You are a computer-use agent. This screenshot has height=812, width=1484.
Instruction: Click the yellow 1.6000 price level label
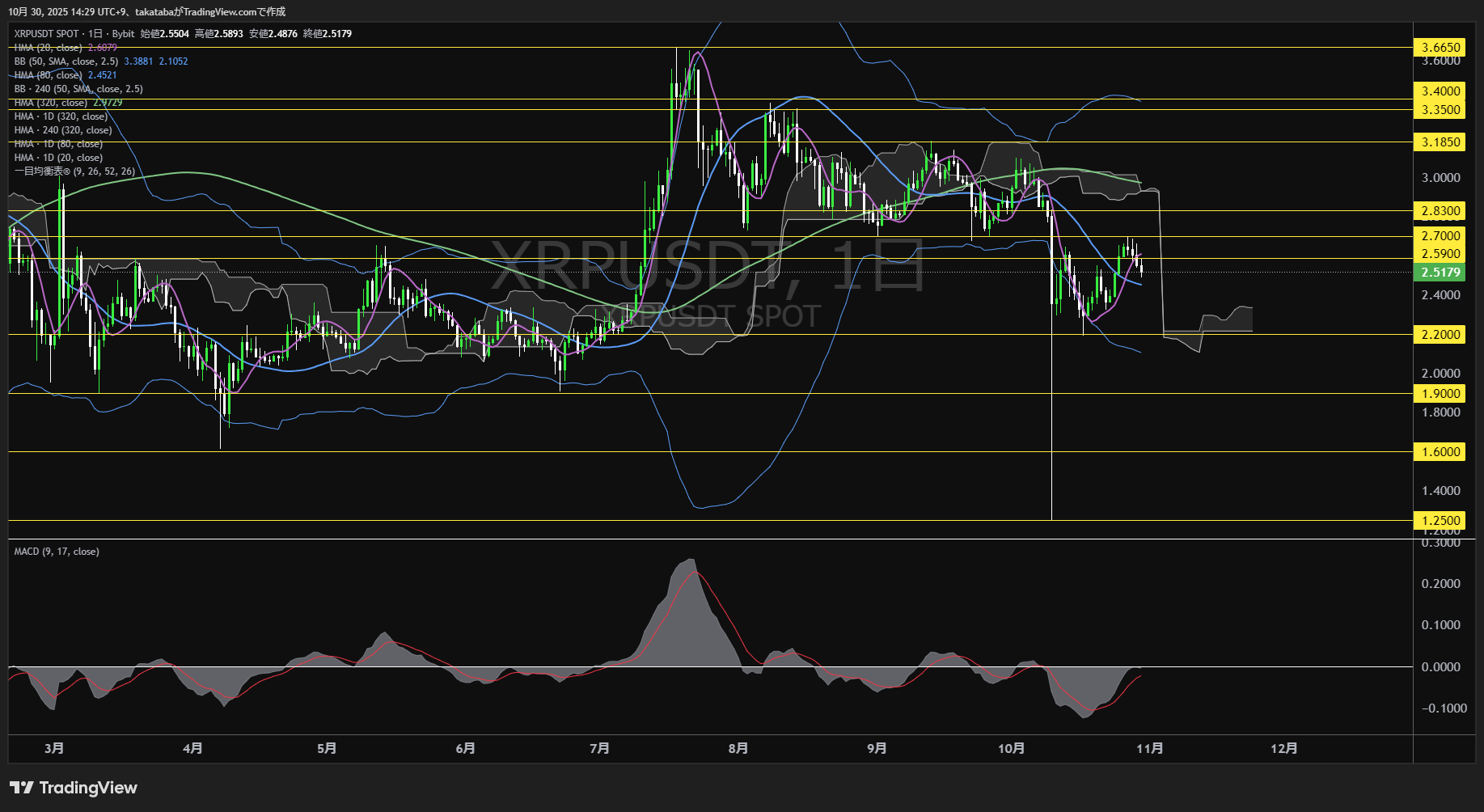pos(1440,453)
